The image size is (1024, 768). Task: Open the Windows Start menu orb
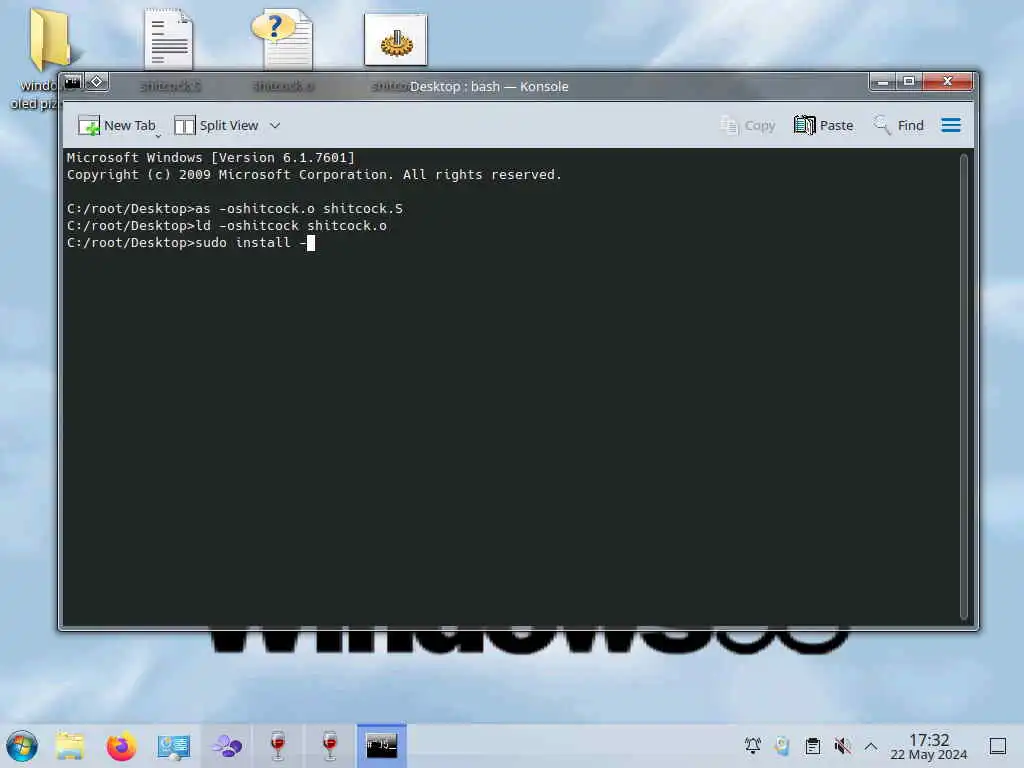point(22,746)
